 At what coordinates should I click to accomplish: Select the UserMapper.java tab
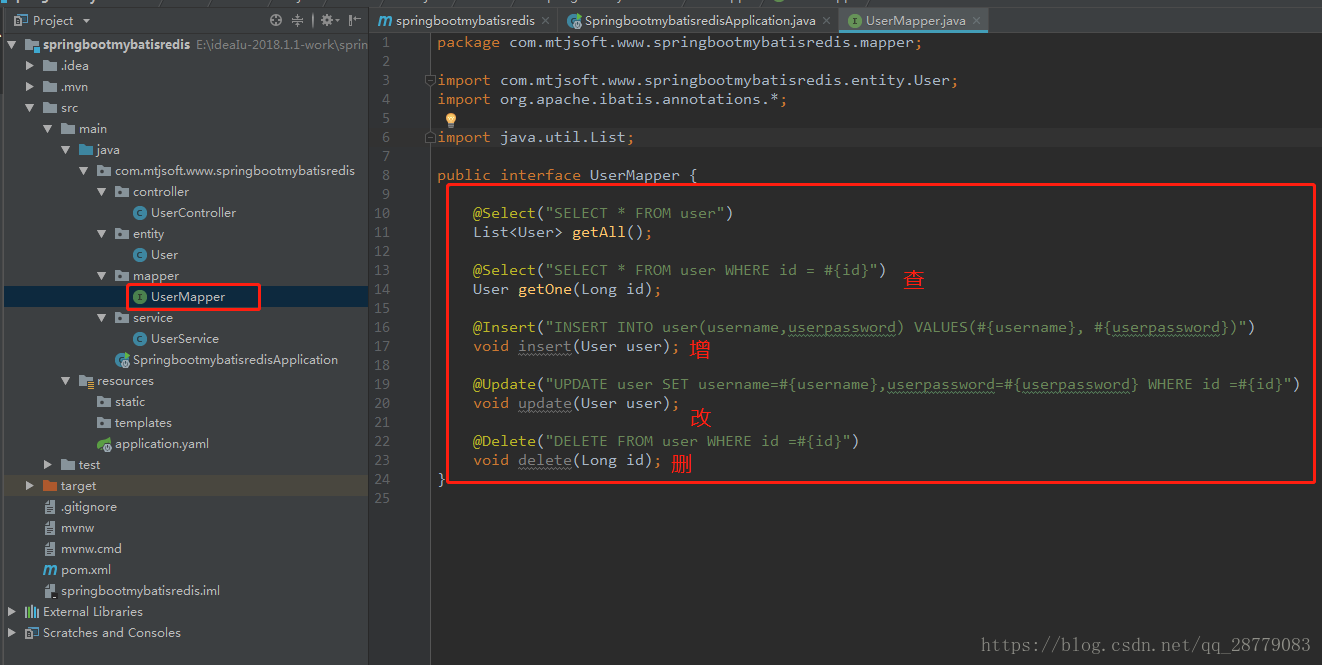click(914, 20)
